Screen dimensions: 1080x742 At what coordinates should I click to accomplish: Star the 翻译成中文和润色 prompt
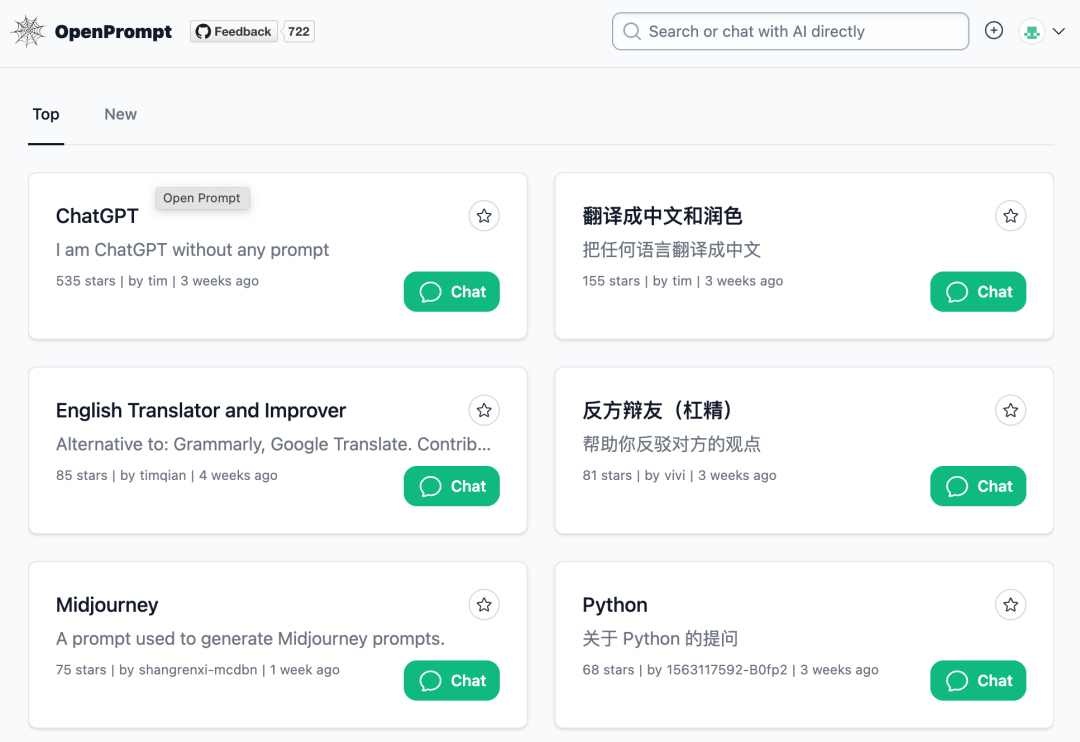[x=1011, y=216]
